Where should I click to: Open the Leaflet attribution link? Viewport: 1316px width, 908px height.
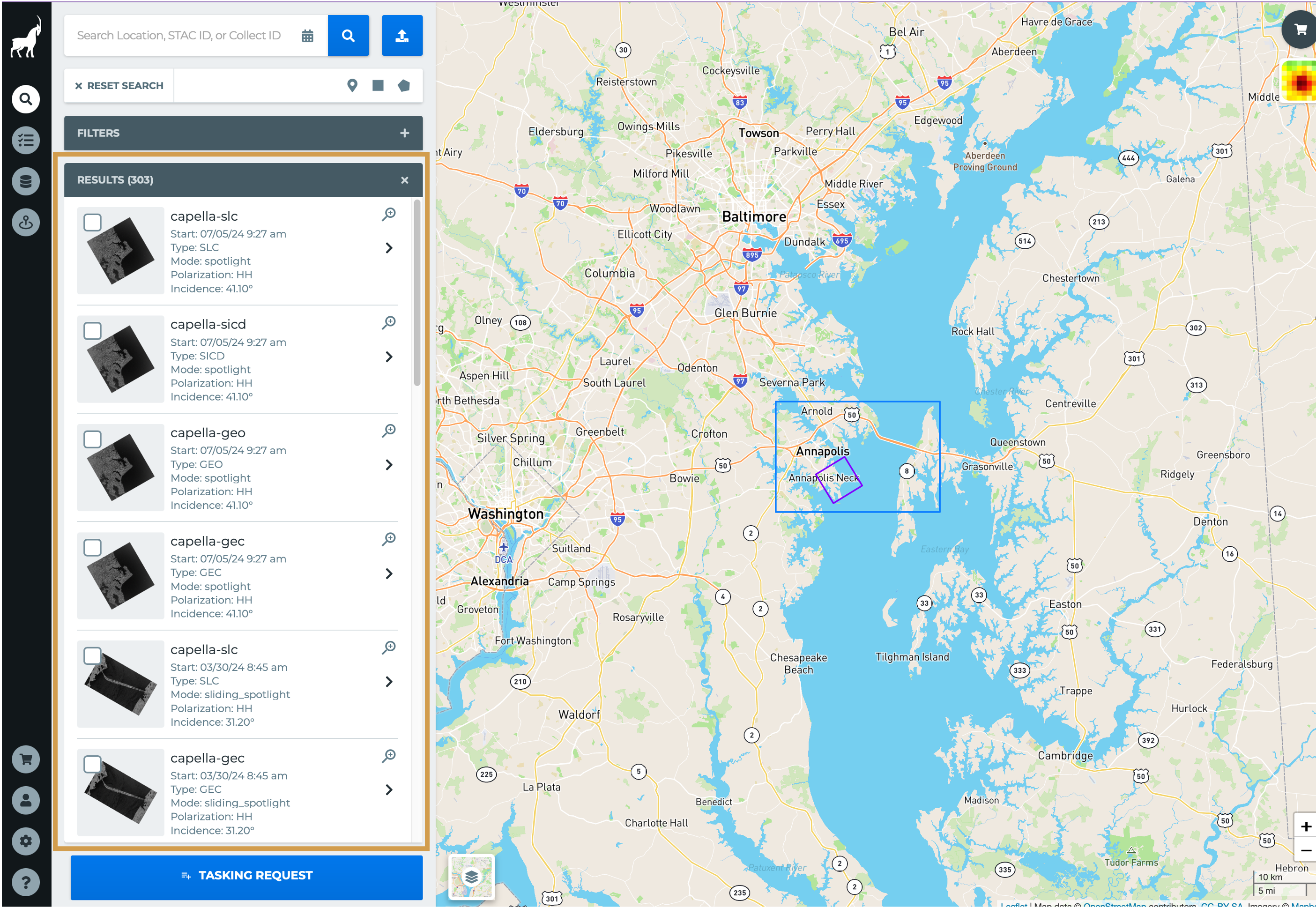click(x=1013, y=905)
